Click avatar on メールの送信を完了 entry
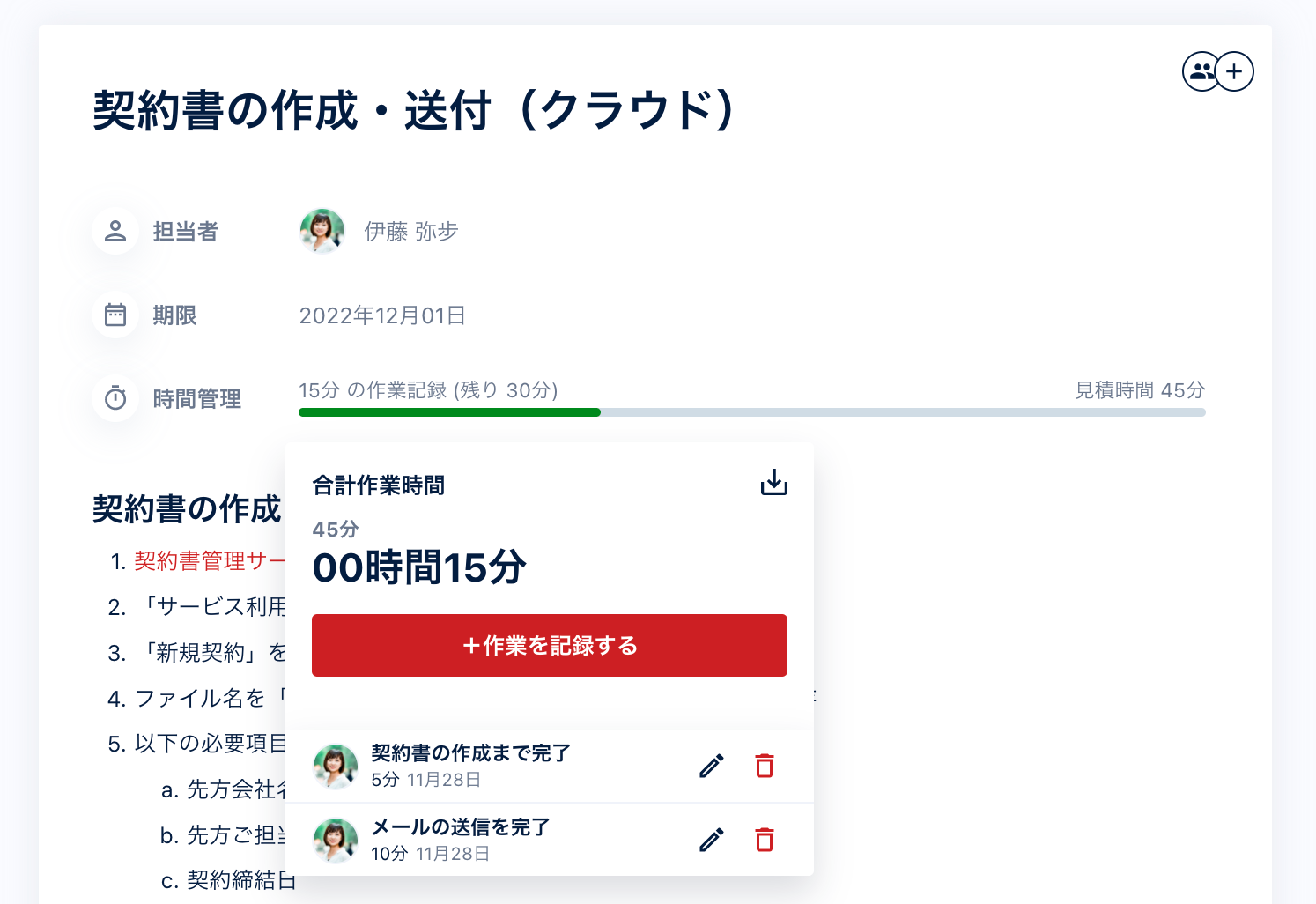Image resolution: width=1316 pixels, height=904 pixels. pyautogui.click(x=336, y=840)
